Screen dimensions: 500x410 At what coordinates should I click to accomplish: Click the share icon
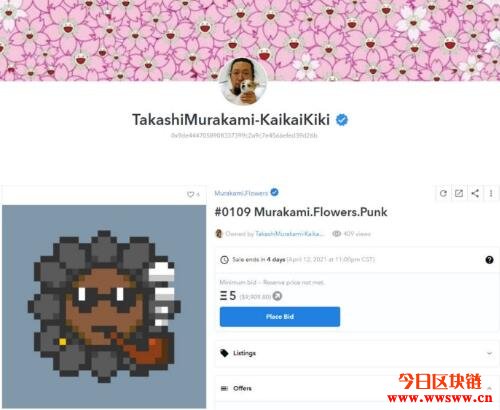(x=475, y=193)
